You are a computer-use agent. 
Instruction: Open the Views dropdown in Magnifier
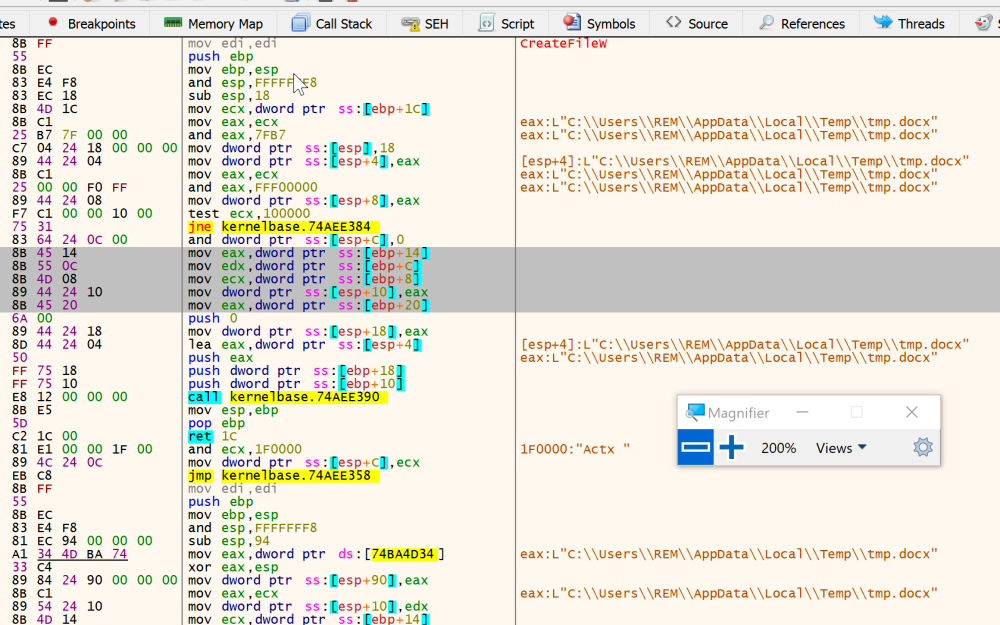point(840,447)
